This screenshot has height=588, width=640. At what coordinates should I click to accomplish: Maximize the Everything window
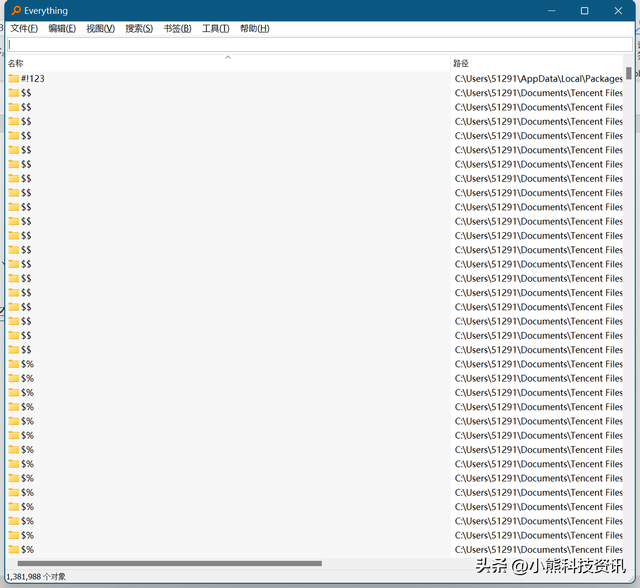(584, 11)
